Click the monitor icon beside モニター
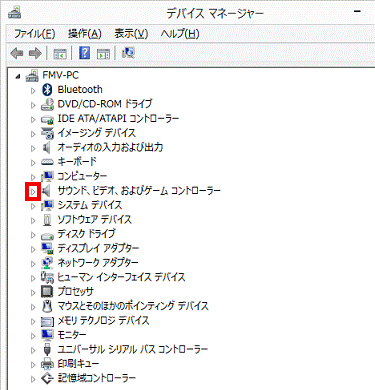375x390 pixels. click(x=47, y=335)
